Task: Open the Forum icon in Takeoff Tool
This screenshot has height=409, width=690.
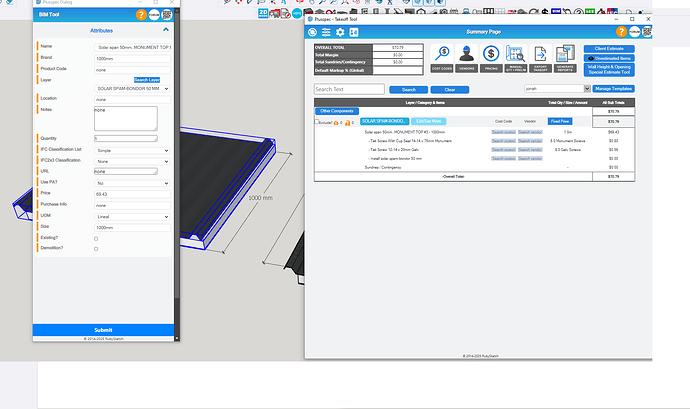Action: tap(634, 32)
